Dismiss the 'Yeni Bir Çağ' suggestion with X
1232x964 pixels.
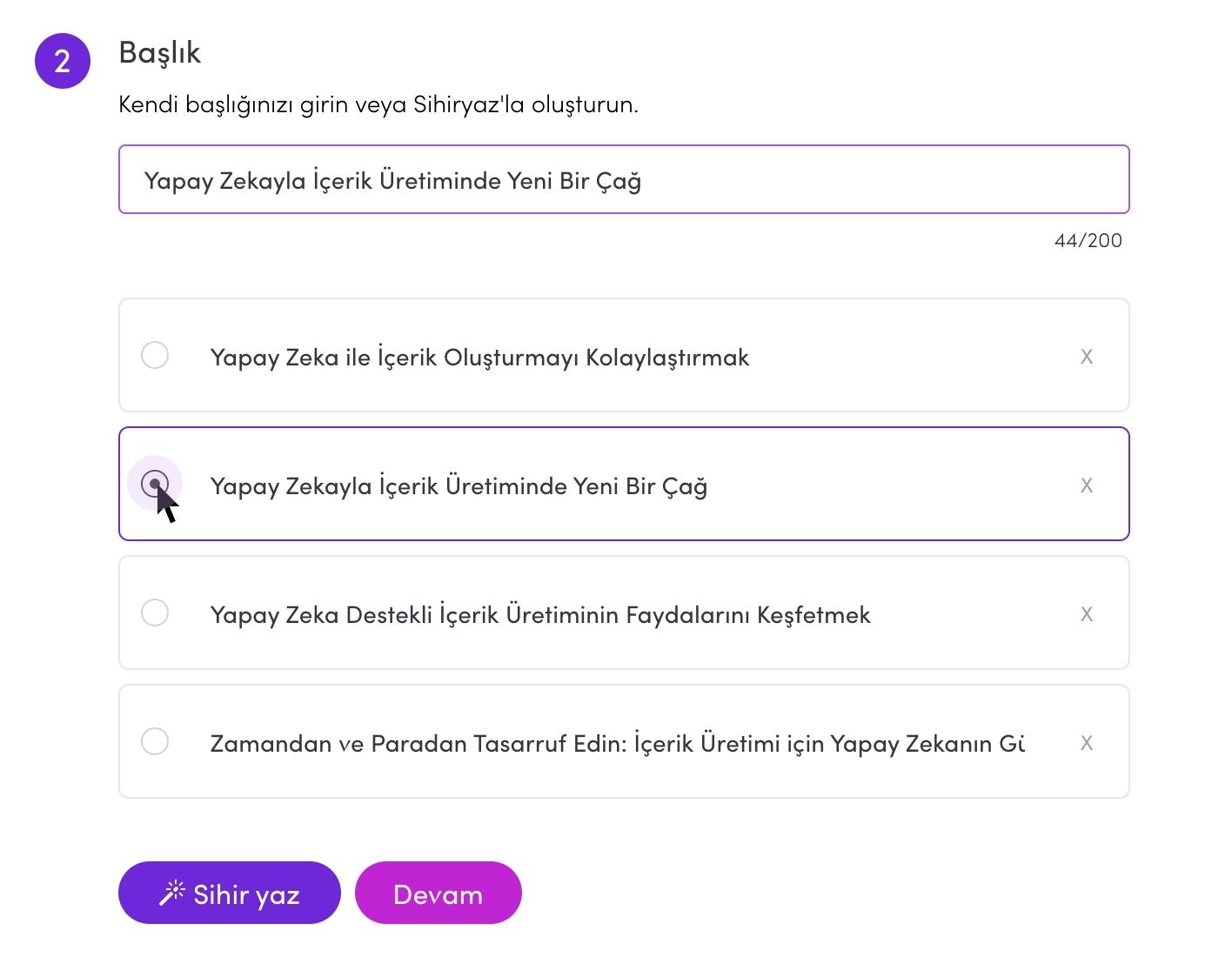pos(1086,485)
